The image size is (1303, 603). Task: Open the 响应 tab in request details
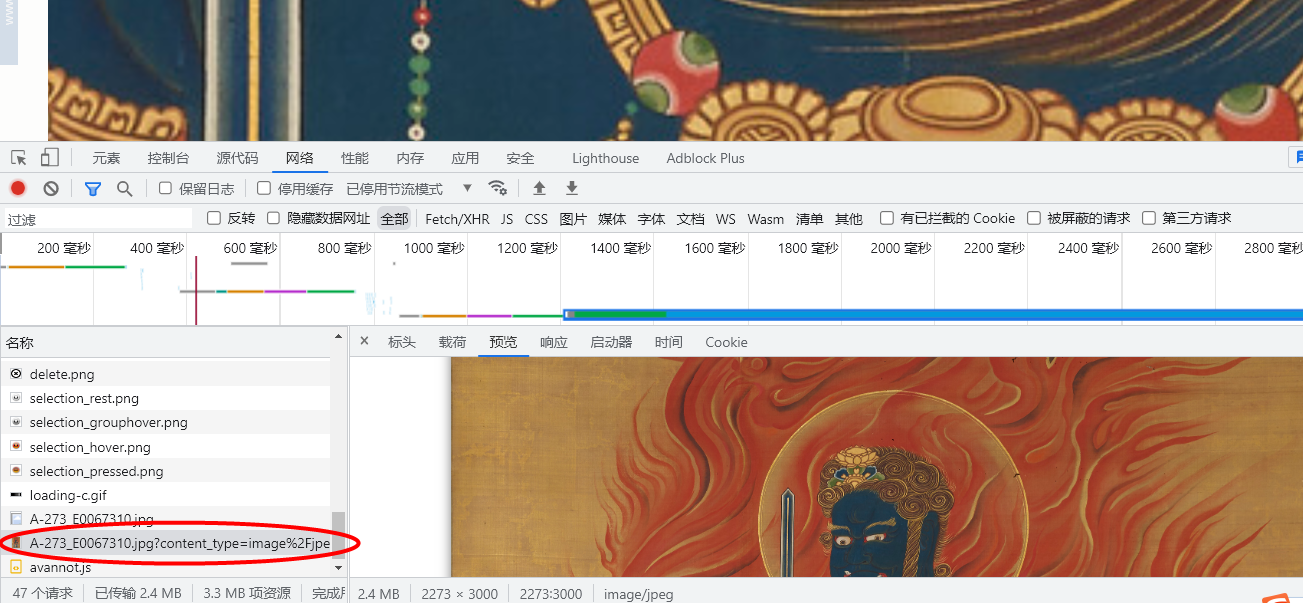[x=553, y=342]
